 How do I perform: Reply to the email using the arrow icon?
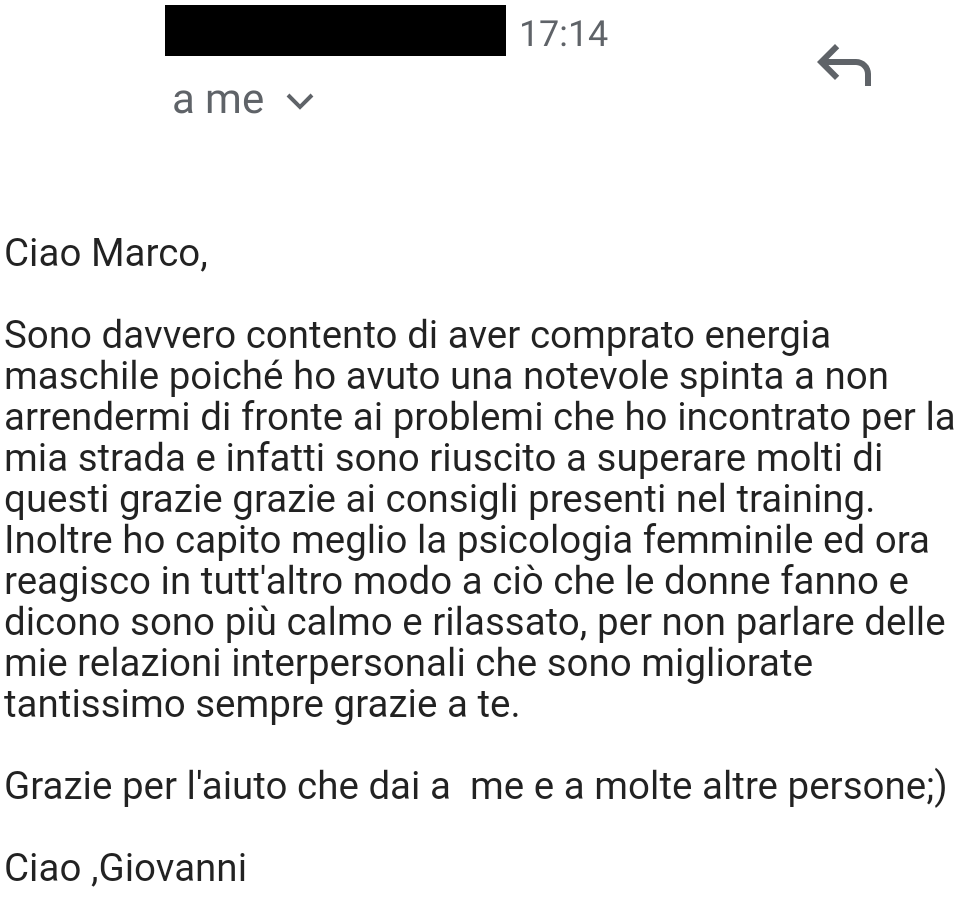click(844, 65)
